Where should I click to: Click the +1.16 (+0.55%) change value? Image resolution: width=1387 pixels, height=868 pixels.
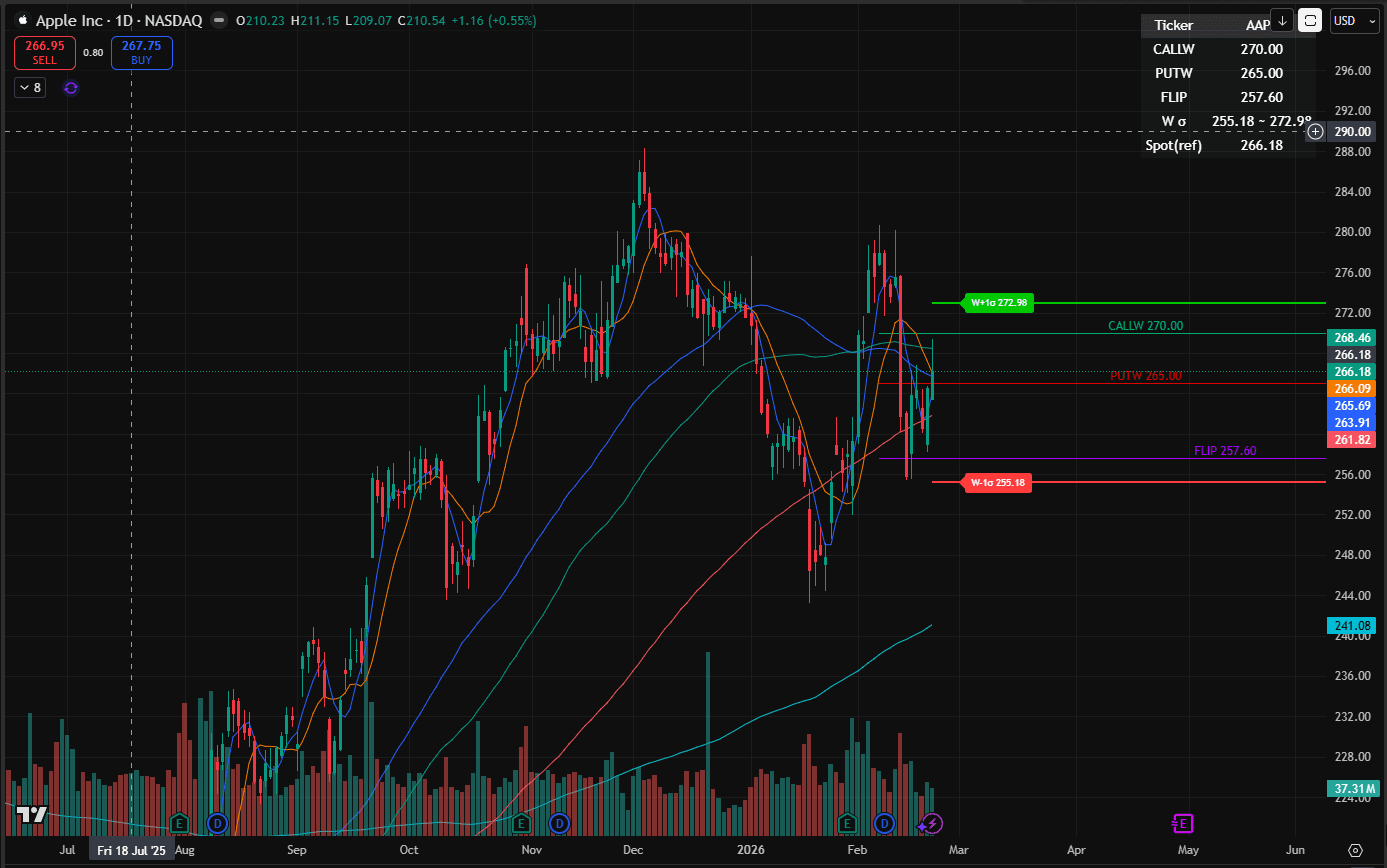click(x=493, y=20)
